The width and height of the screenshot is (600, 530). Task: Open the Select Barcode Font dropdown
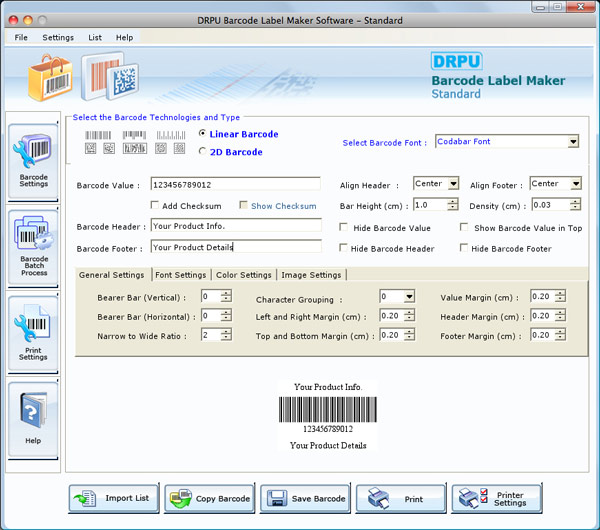point(573,142)
